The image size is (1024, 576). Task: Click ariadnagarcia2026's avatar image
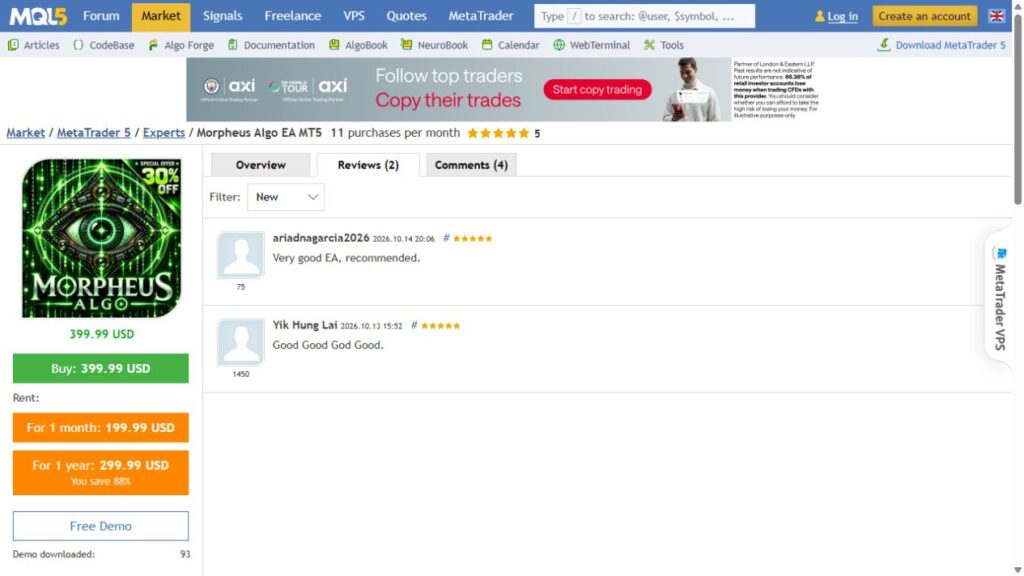[241, 255]
